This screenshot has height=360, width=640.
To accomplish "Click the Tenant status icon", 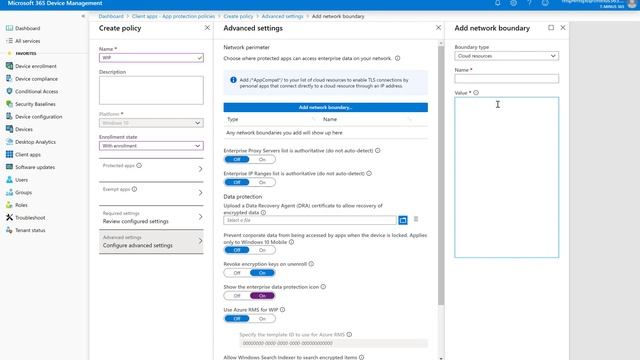I will (9, 230).
